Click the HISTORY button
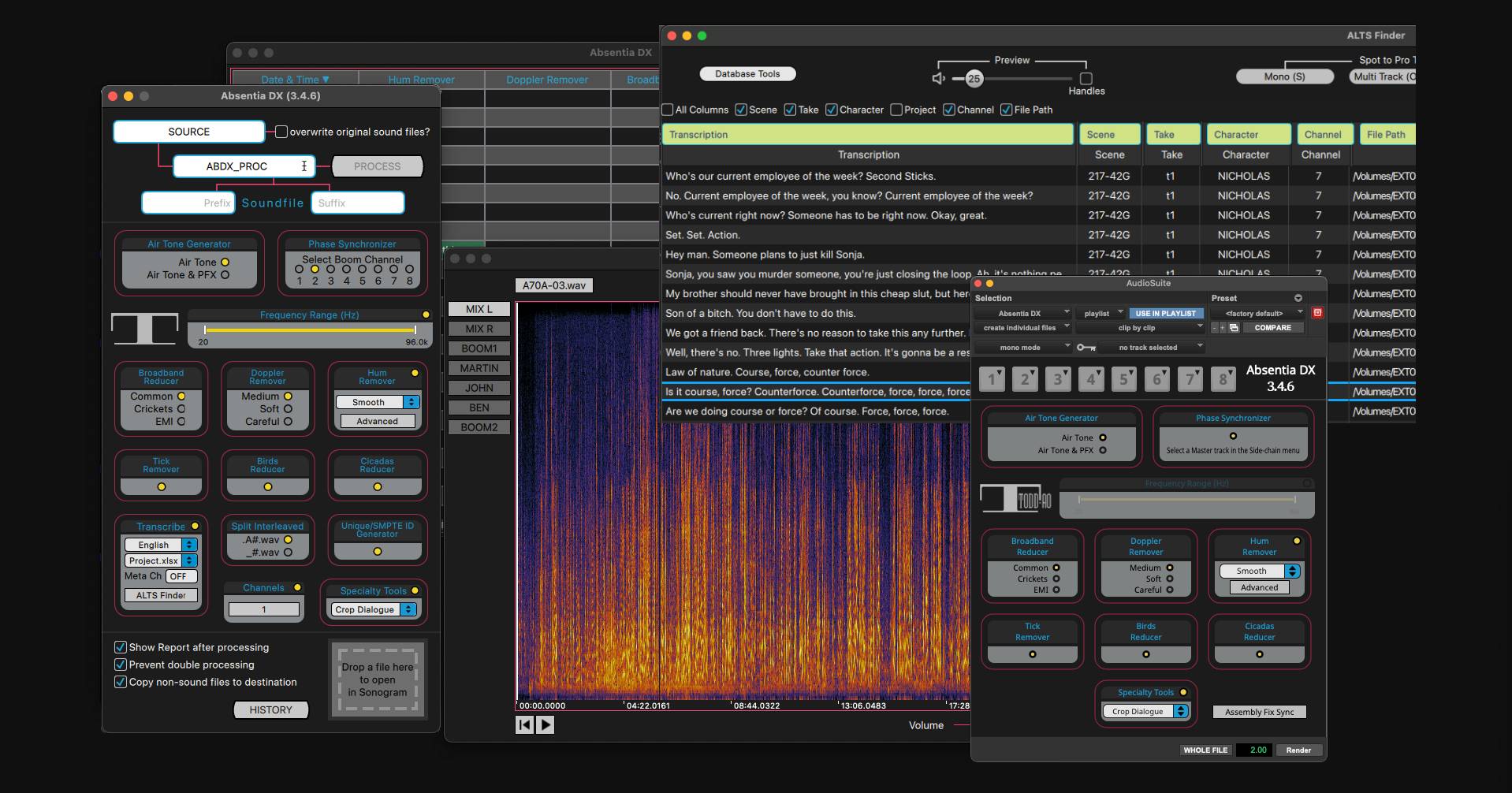Viewport: 1512px width, 793px height. tap(271, 710)
